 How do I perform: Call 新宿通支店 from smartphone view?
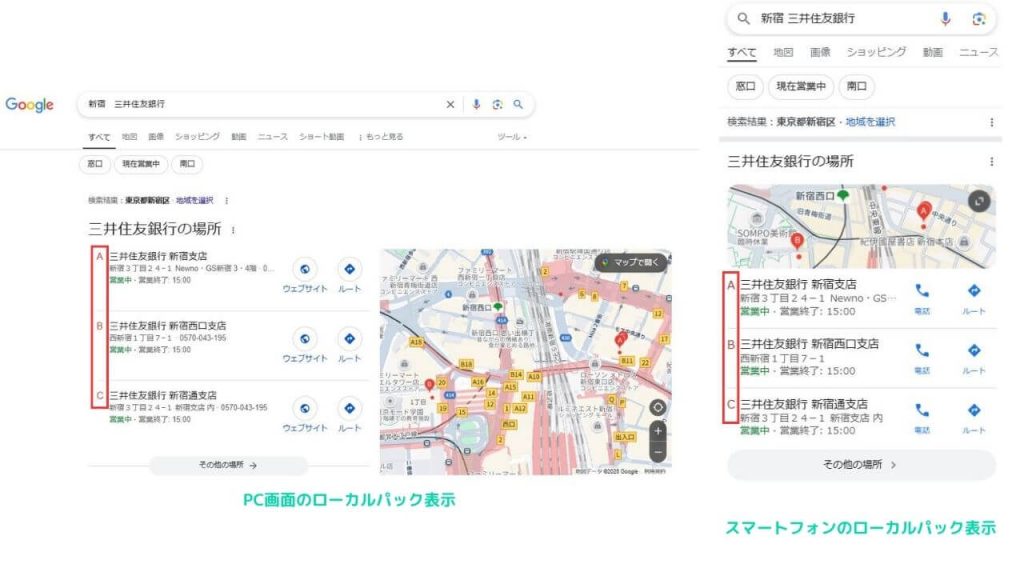point(921,418)
